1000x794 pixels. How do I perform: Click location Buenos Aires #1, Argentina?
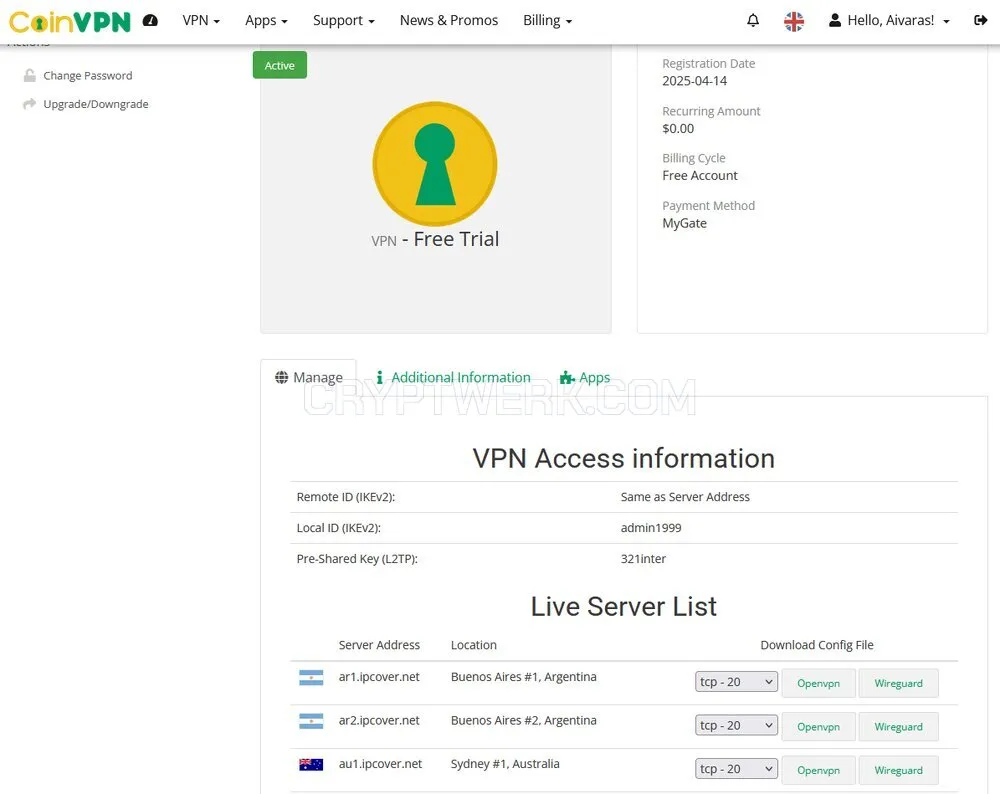[x=524, y=677]
